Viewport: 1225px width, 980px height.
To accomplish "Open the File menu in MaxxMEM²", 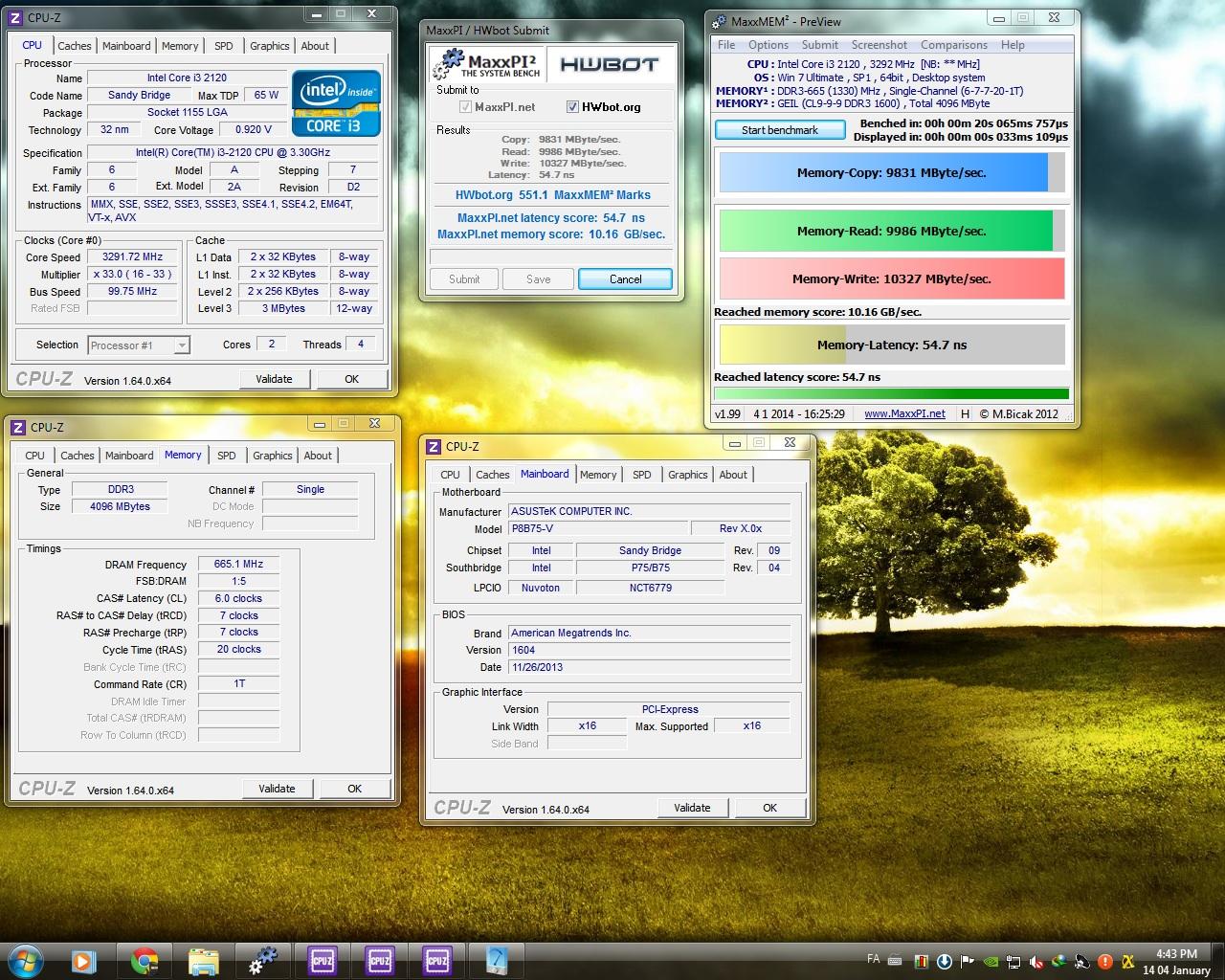I will [726, 45].
